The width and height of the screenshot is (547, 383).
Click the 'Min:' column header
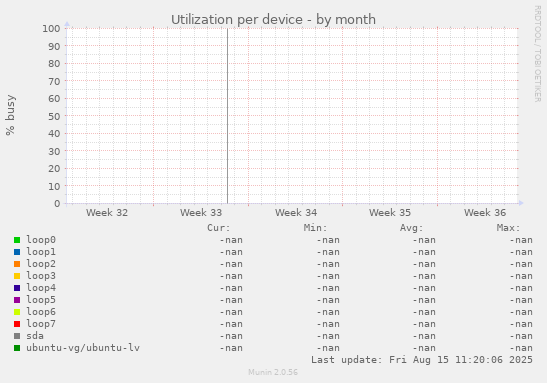tap(315, 228)
